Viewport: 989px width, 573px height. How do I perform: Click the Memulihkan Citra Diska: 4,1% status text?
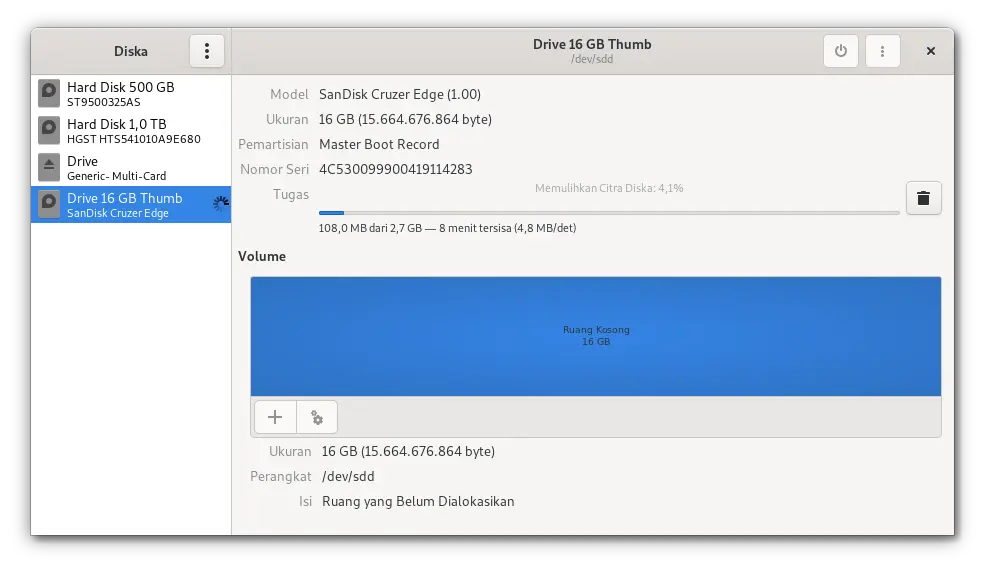[x=609, y=188]
